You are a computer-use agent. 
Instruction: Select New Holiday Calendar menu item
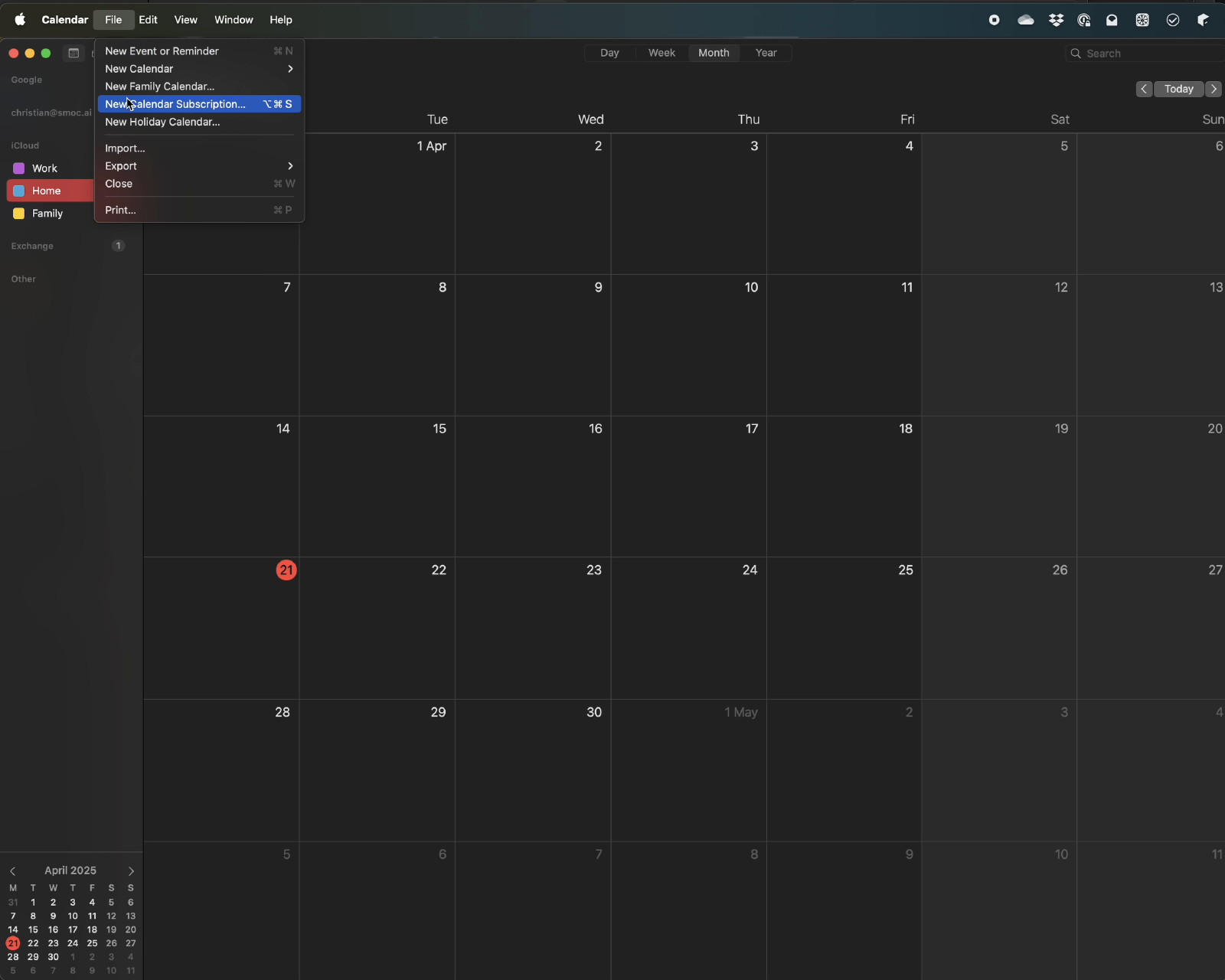click(162, 122)
